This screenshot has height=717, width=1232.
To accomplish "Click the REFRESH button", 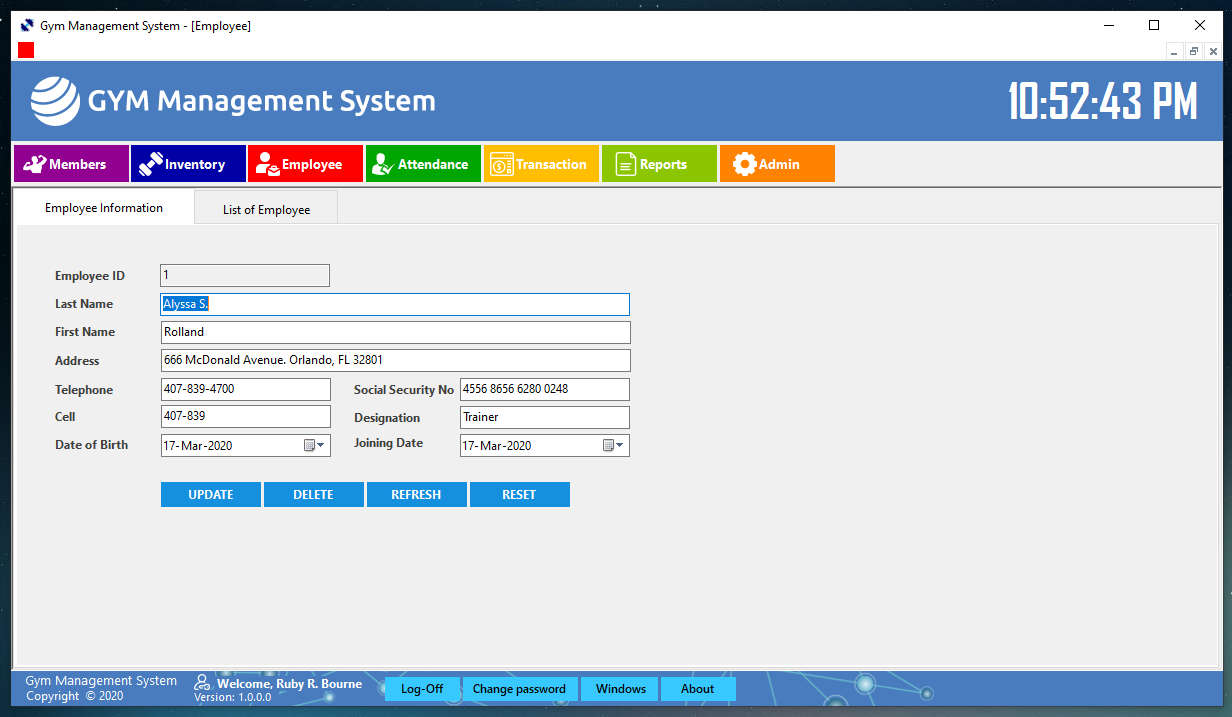I will (417, 494).
